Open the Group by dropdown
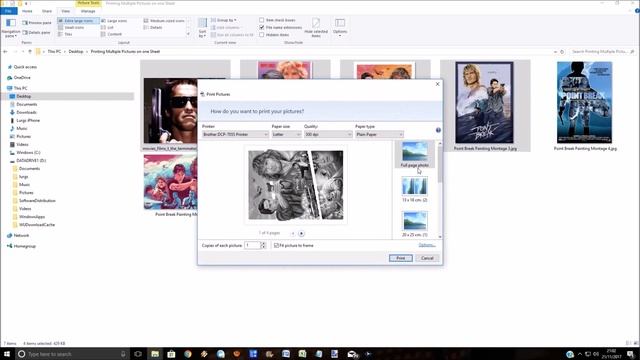The width and height of the screenshot is (640, 360). 224,20
